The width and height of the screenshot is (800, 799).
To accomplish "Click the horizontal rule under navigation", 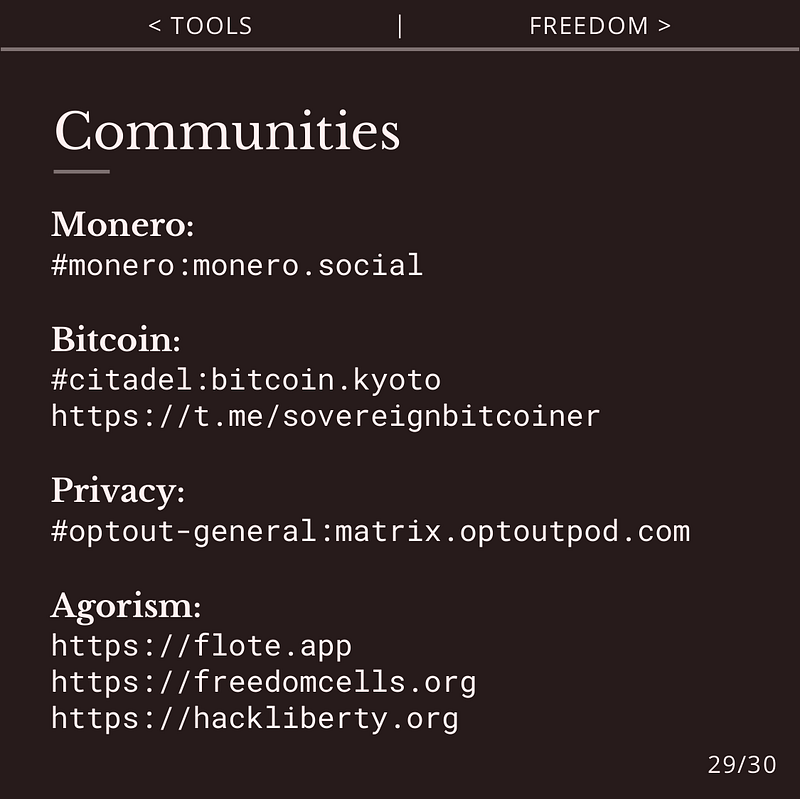I will coord(400,49).
